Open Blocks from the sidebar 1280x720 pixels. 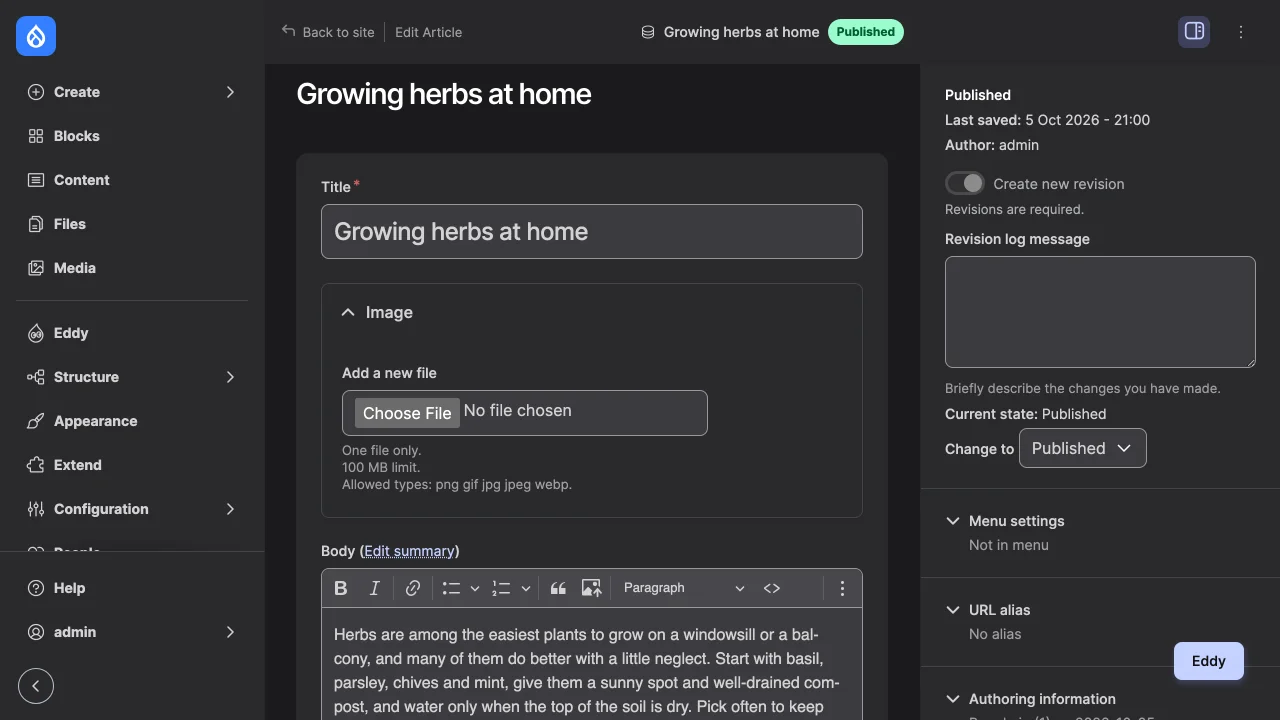132,136
